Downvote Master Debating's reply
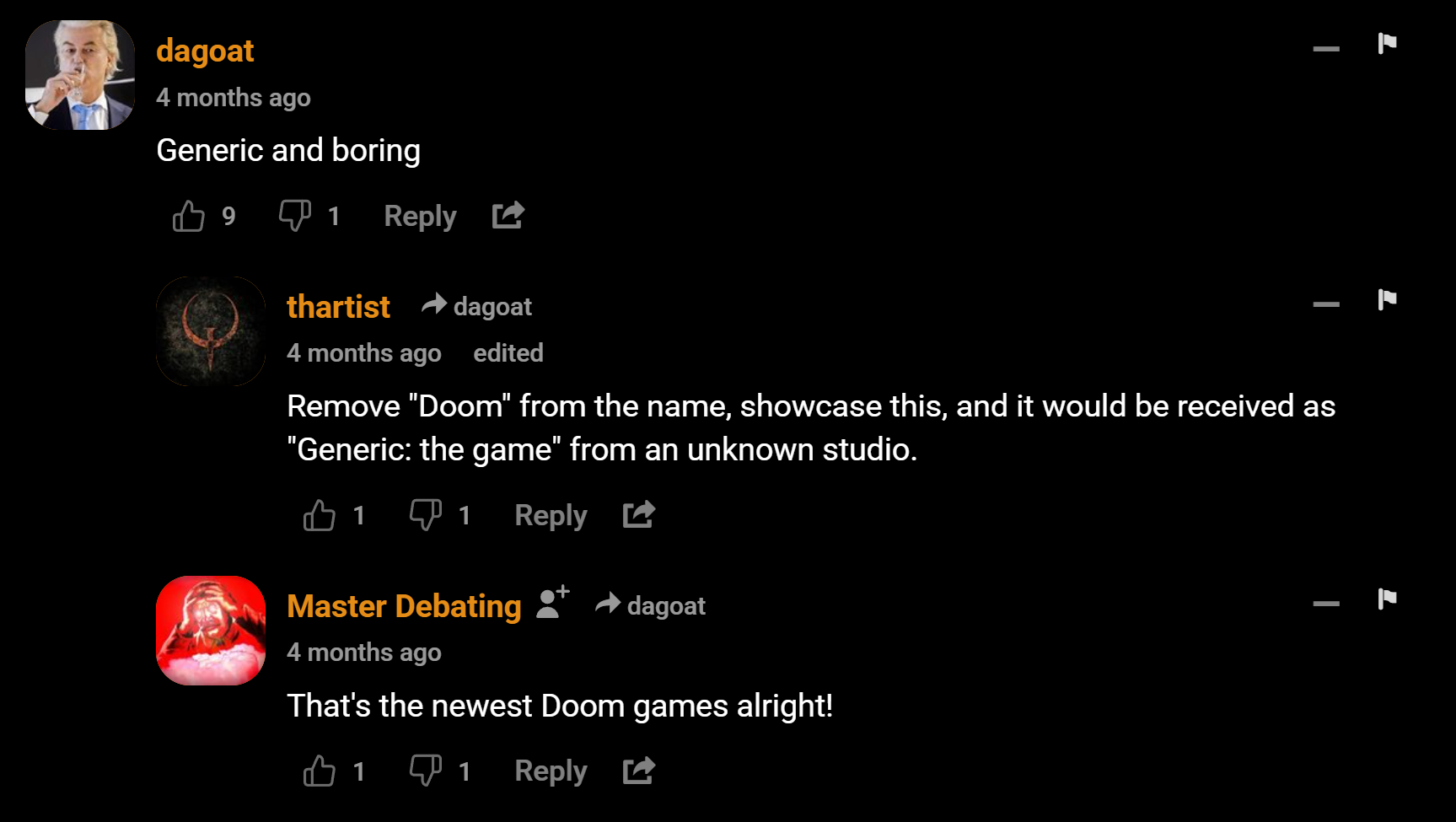1456x822 pixels. [426, 771]
